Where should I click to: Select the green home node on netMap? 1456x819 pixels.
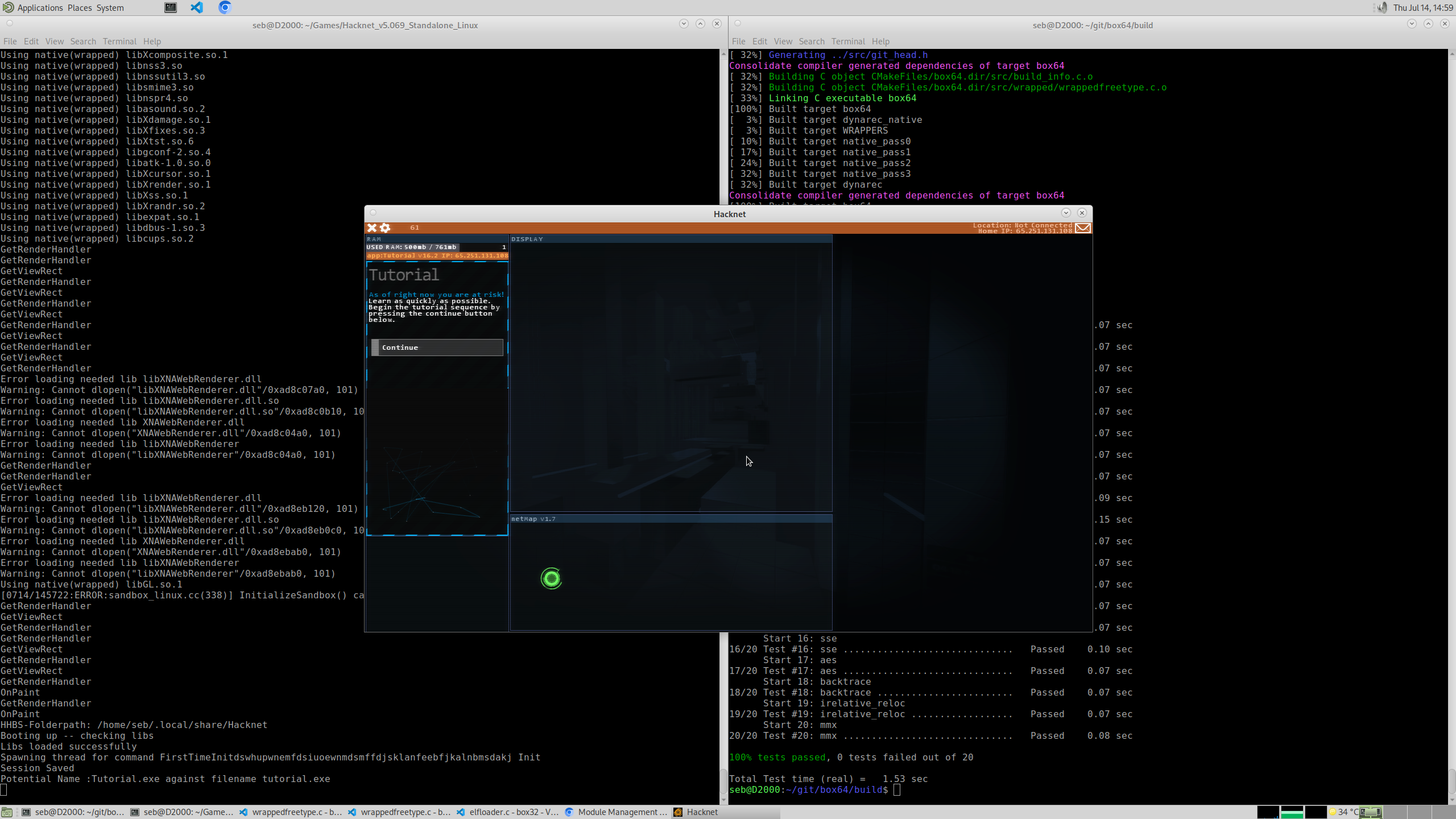pyautogui.click(x=551, y=578)
